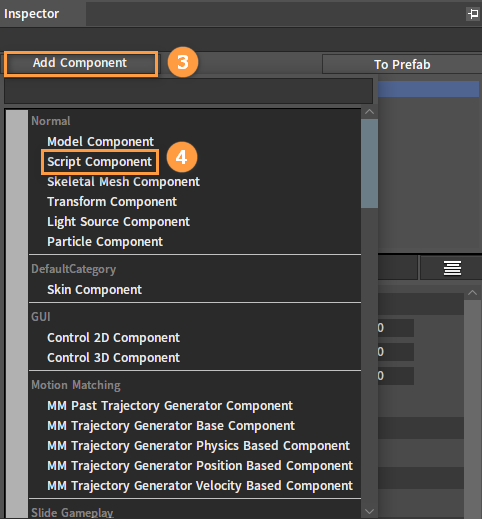
Task: Click the first numeric field showing 0
Action: pyautogui.click(x=396, y=328)
